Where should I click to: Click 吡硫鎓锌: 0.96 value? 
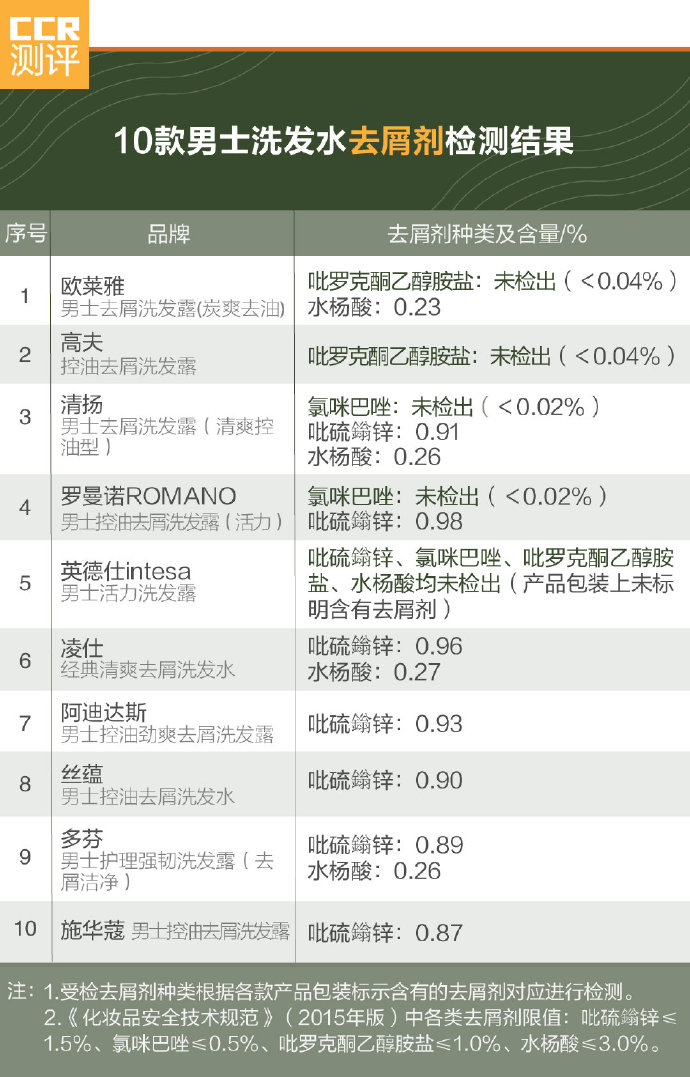(x=385, y=646)
